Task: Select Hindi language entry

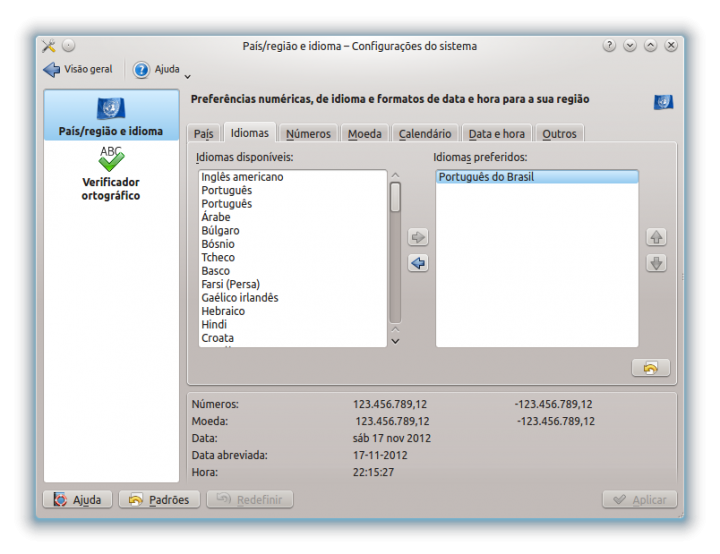Action: (293, 324)
